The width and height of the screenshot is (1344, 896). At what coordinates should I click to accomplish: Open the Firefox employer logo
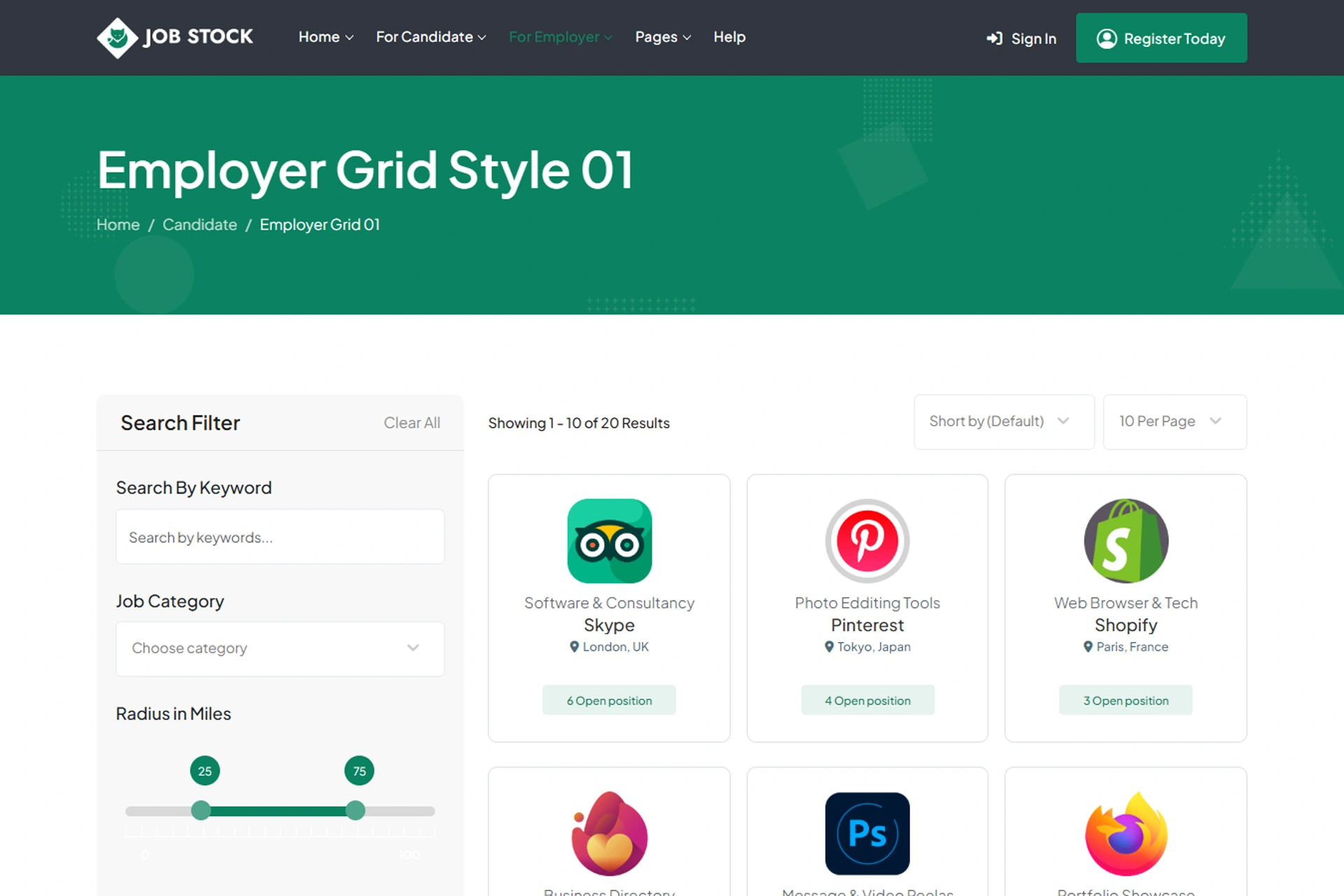click(x=1126, y=833)
